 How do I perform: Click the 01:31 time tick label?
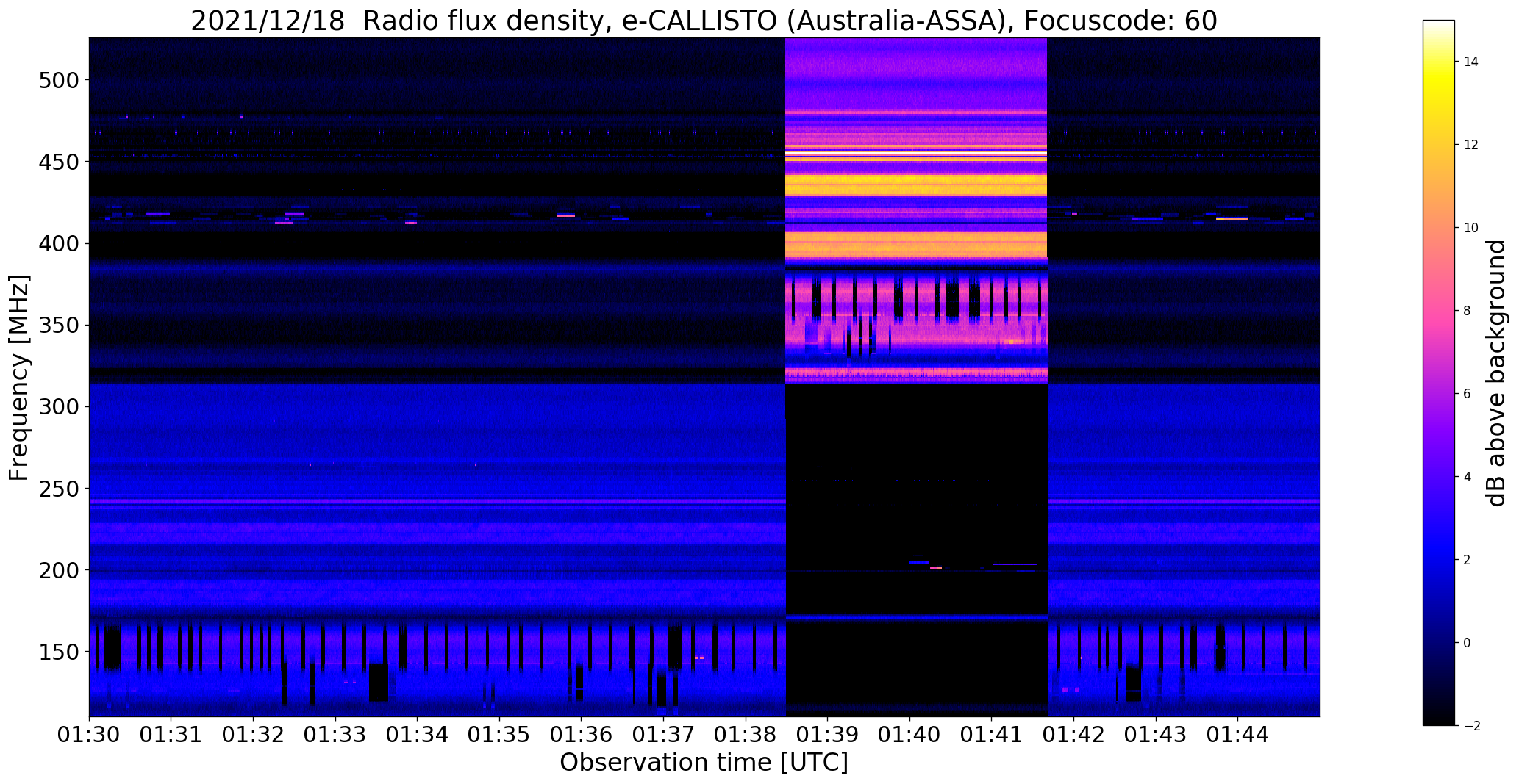(x=171, y=735)
